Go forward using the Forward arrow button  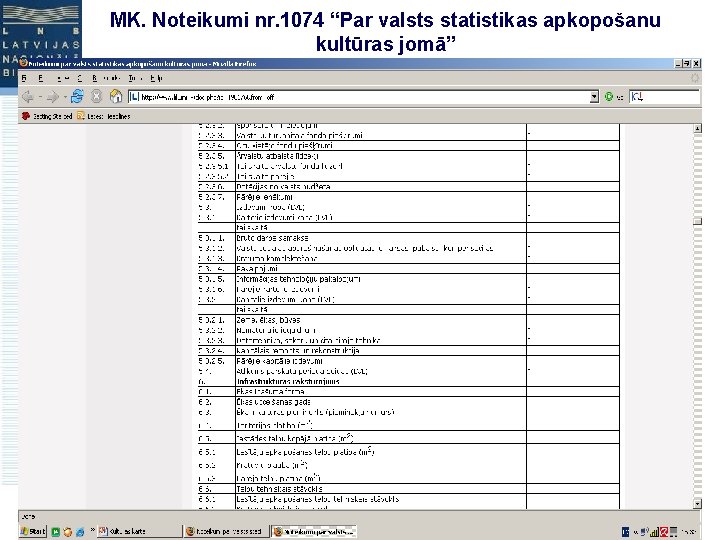[x=53, y=97]
